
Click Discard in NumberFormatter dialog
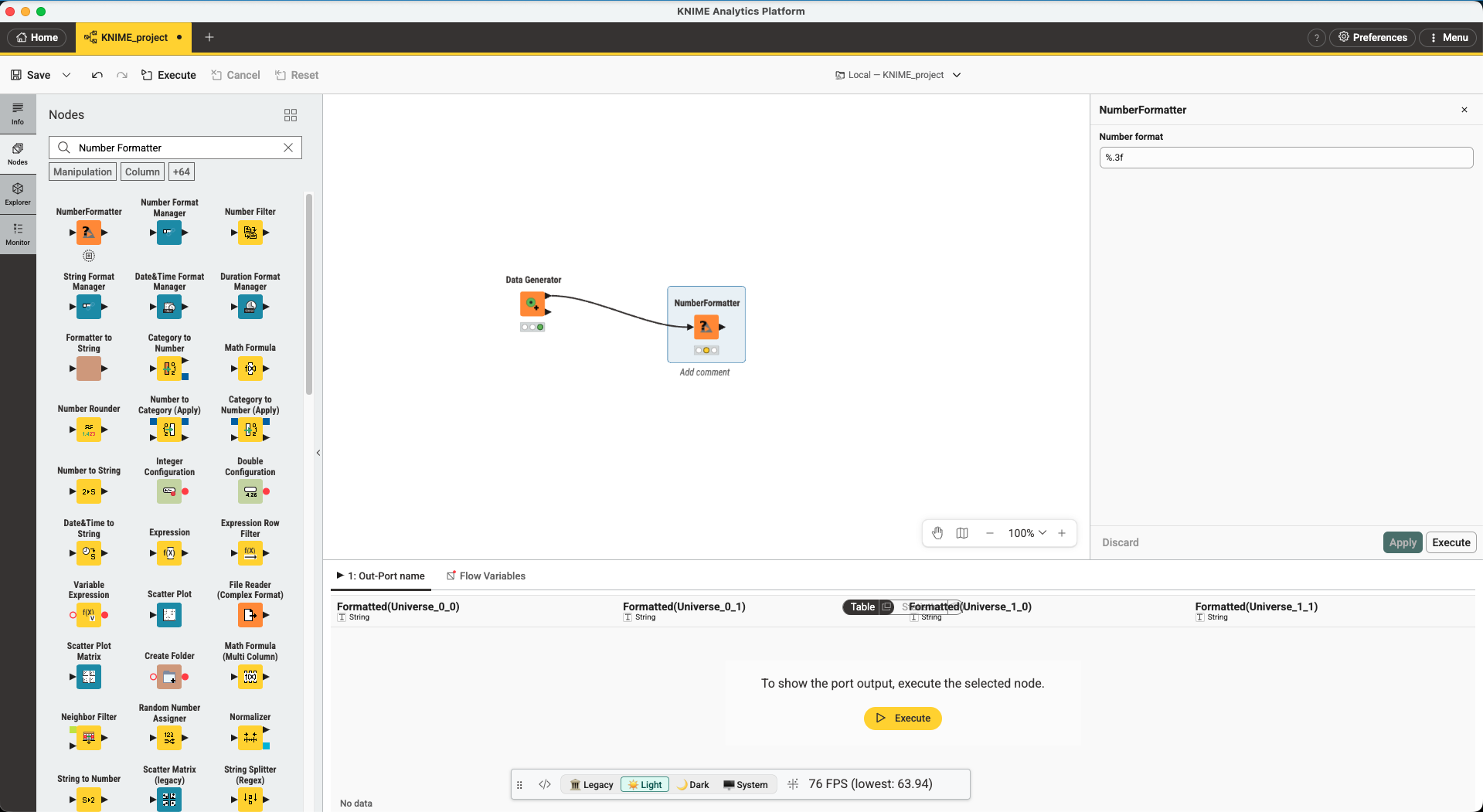[1121, 542]
